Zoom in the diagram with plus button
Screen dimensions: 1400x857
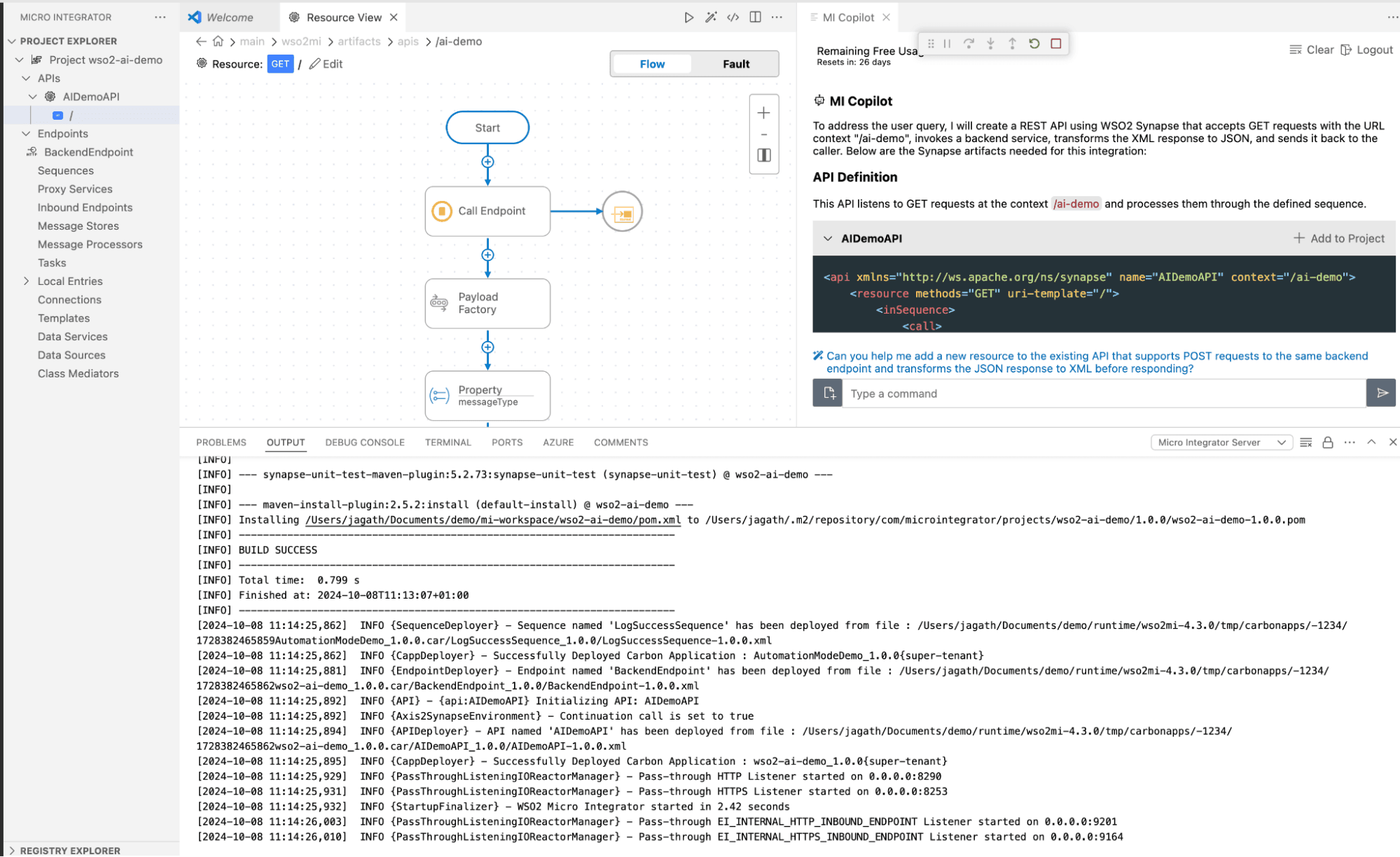click(763, 113)
